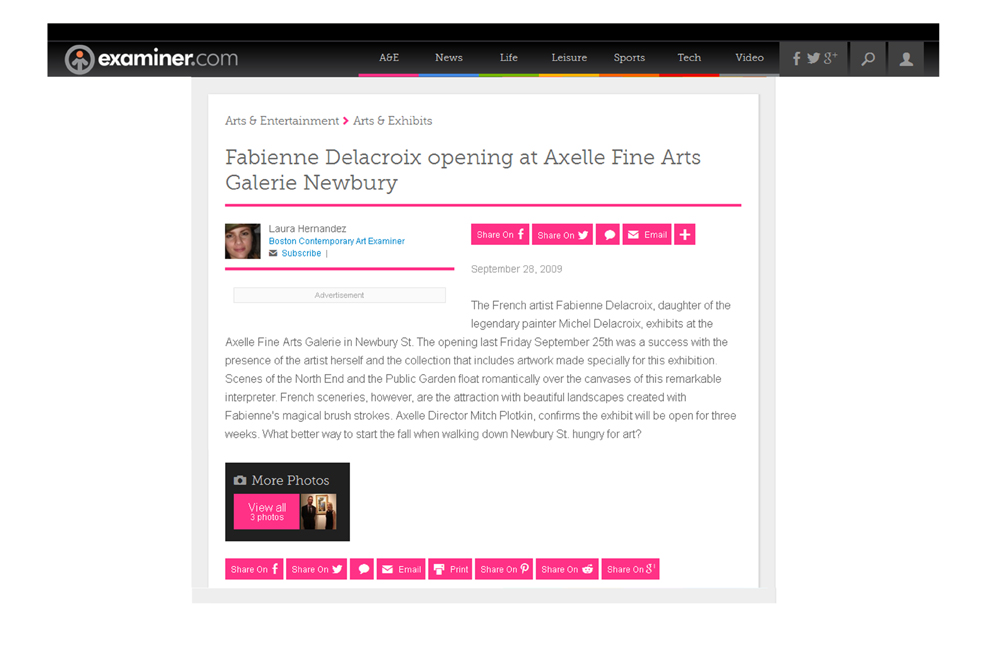The image size is (1000, 667).
Task: Open Arts & Entertainment breadcrumb link
Action: pos(282,121)
